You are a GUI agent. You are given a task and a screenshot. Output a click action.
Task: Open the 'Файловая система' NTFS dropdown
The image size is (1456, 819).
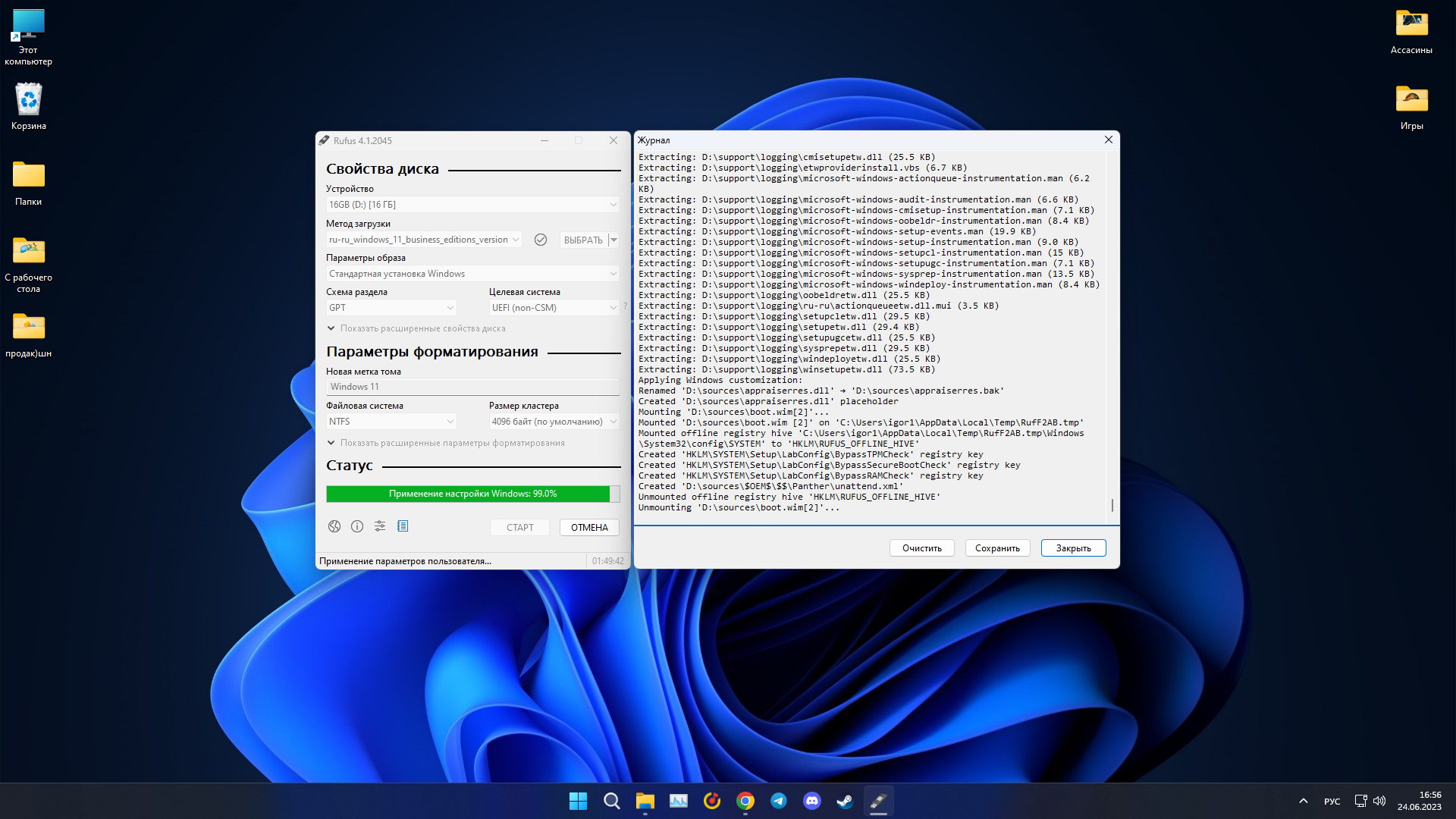coord(391,422)
